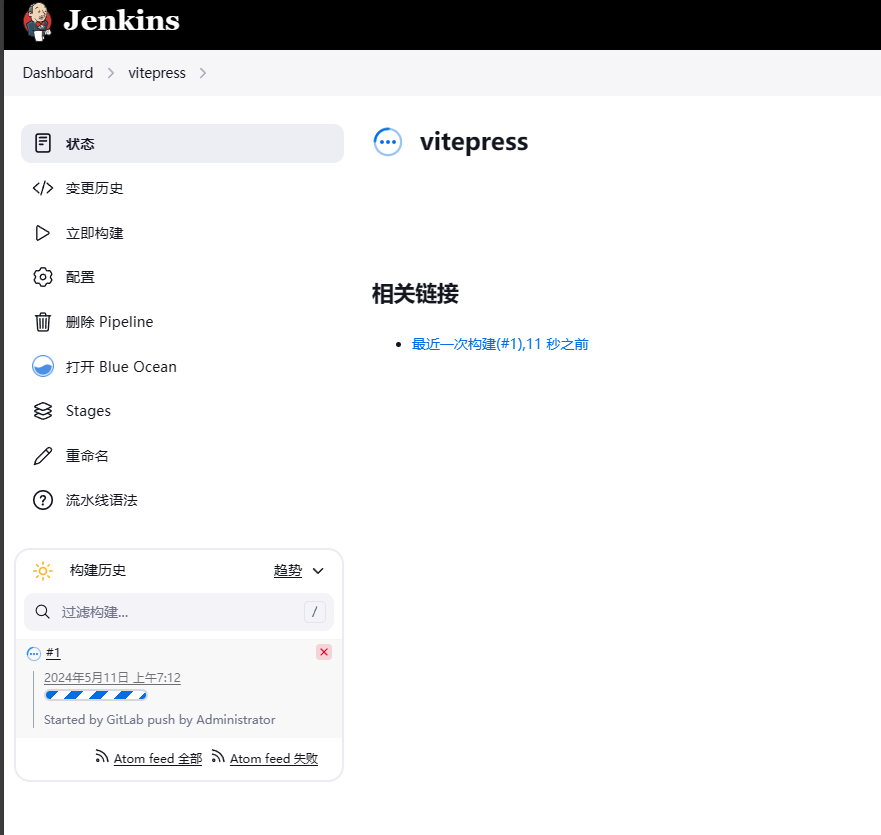The width and height of the screenshot is (881, 835).
Task: Click the question mark icon for 流水线语法
Action: pyautogui.click(x=43, y=500)
